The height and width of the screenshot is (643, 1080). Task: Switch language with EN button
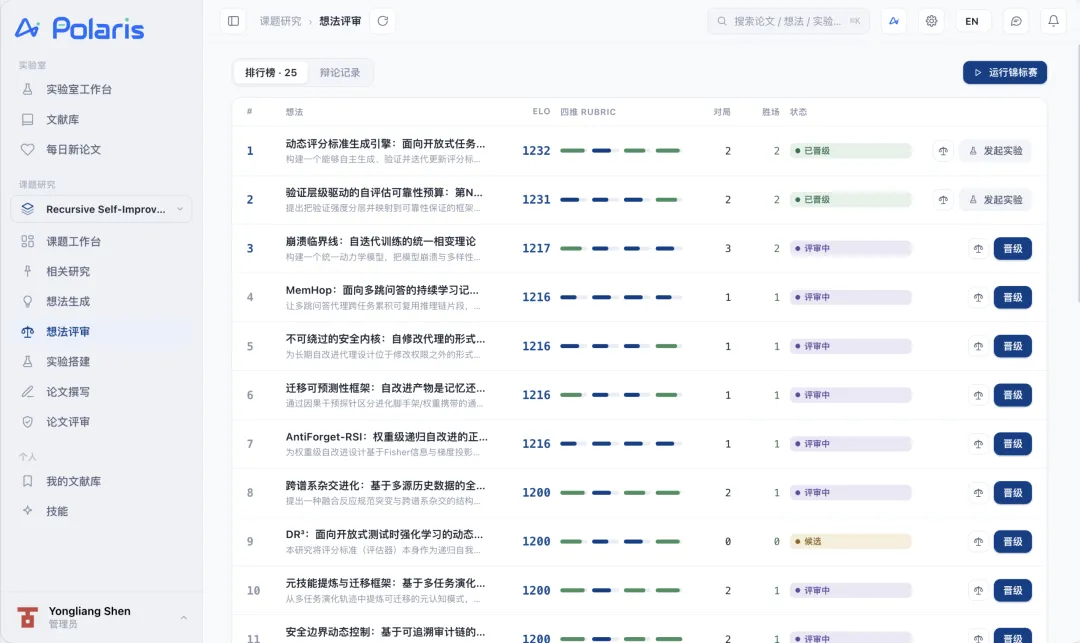[972, 21]
